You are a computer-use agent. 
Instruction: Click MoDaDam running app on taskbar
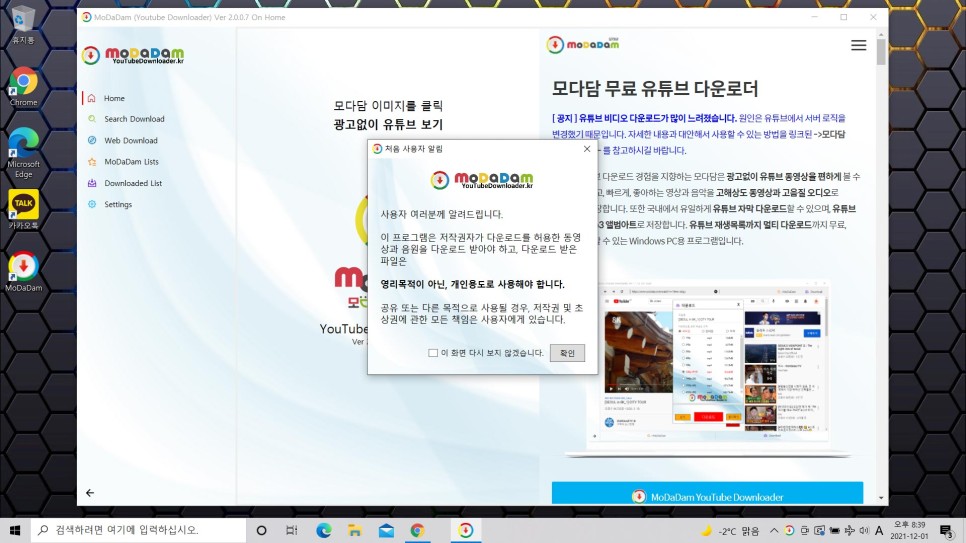(466, 530)
